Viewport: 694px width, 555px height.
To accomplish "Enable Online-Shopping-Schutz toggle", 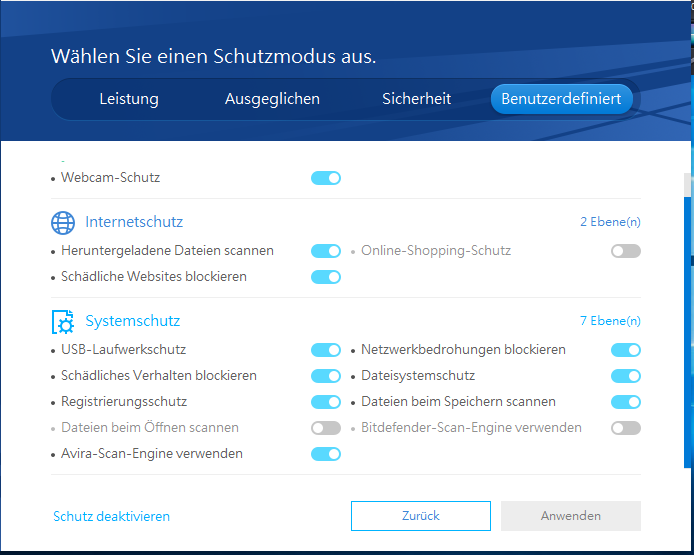I will pyautogui.click(x=626, y=251).
